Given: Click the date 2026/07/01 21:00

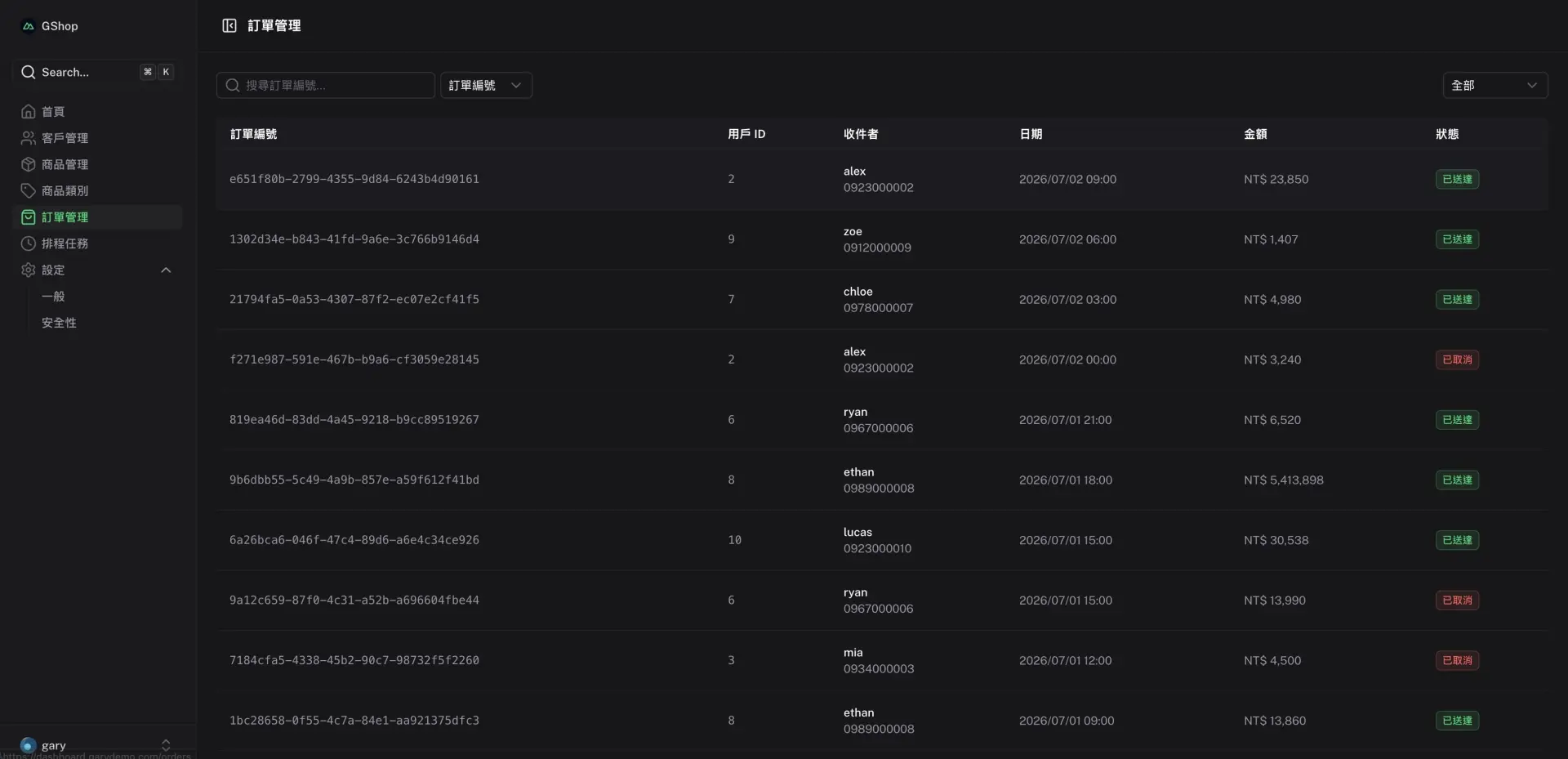Looking at the screenshot, I should (1065, 420).
